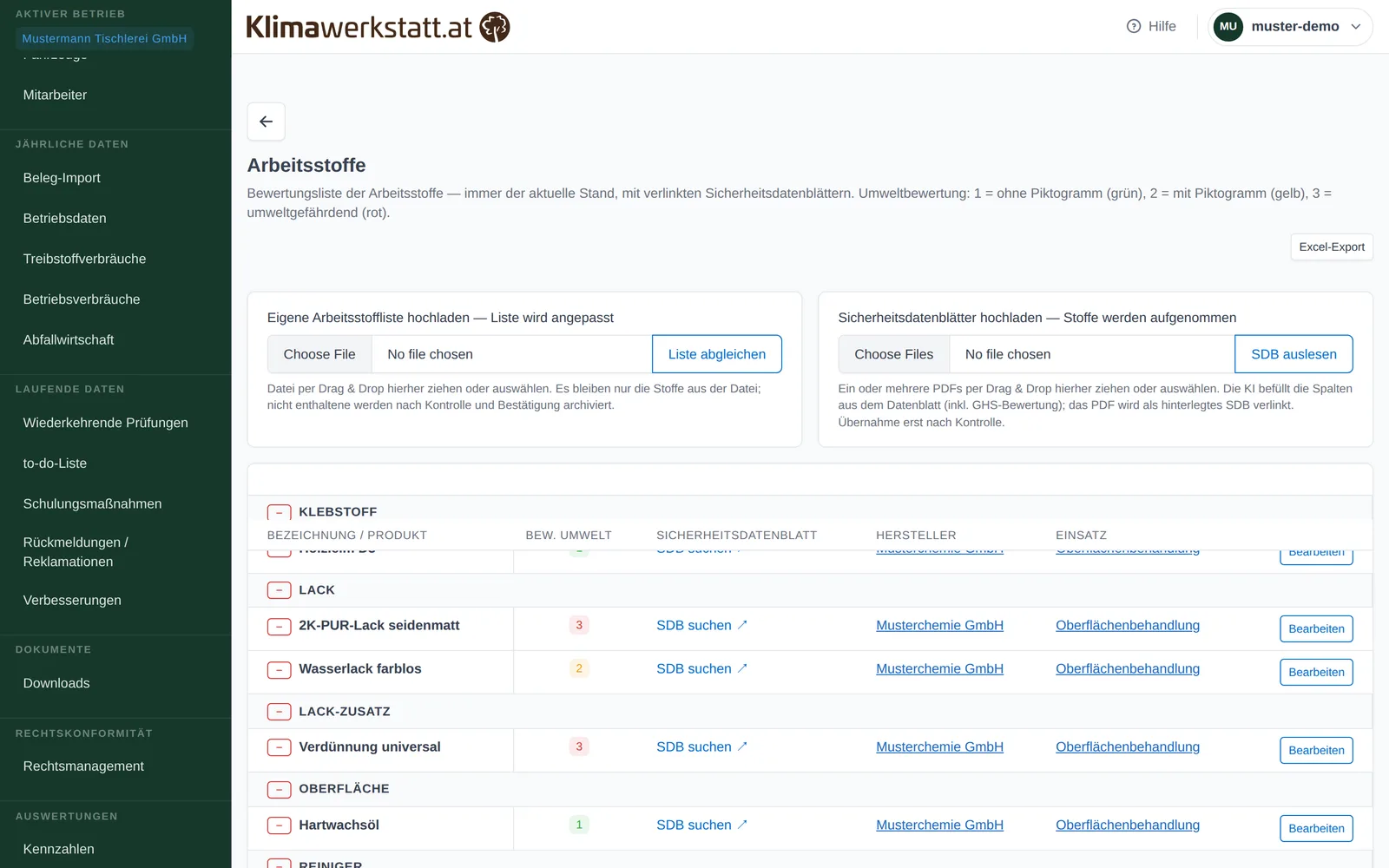Click Choose File for Arbeitsstoffliste upload
This screenshot has height=868, width=1389.
click(319, 354)
